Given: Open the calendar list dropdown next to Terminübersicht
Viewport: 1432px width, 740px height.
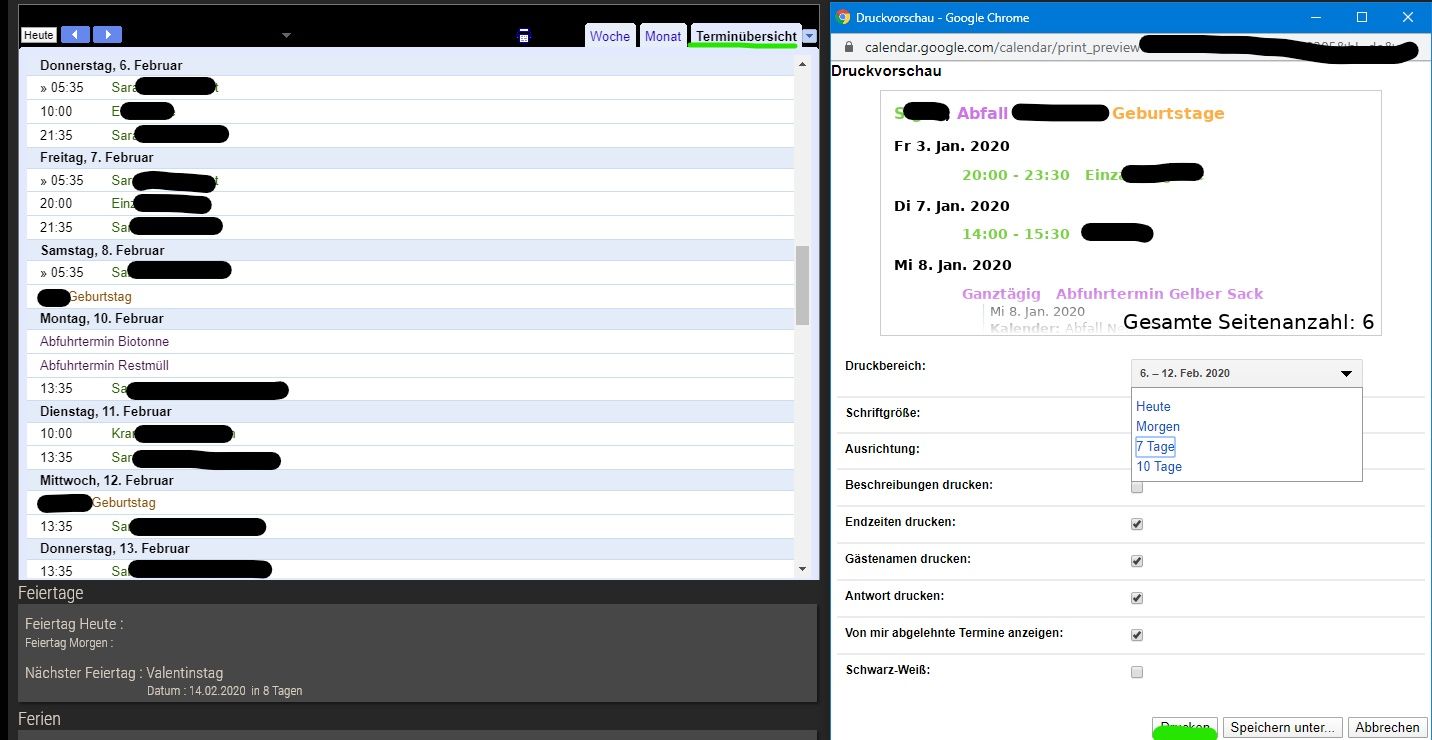Looking at the screenshot, I should [x=810, y=36].
